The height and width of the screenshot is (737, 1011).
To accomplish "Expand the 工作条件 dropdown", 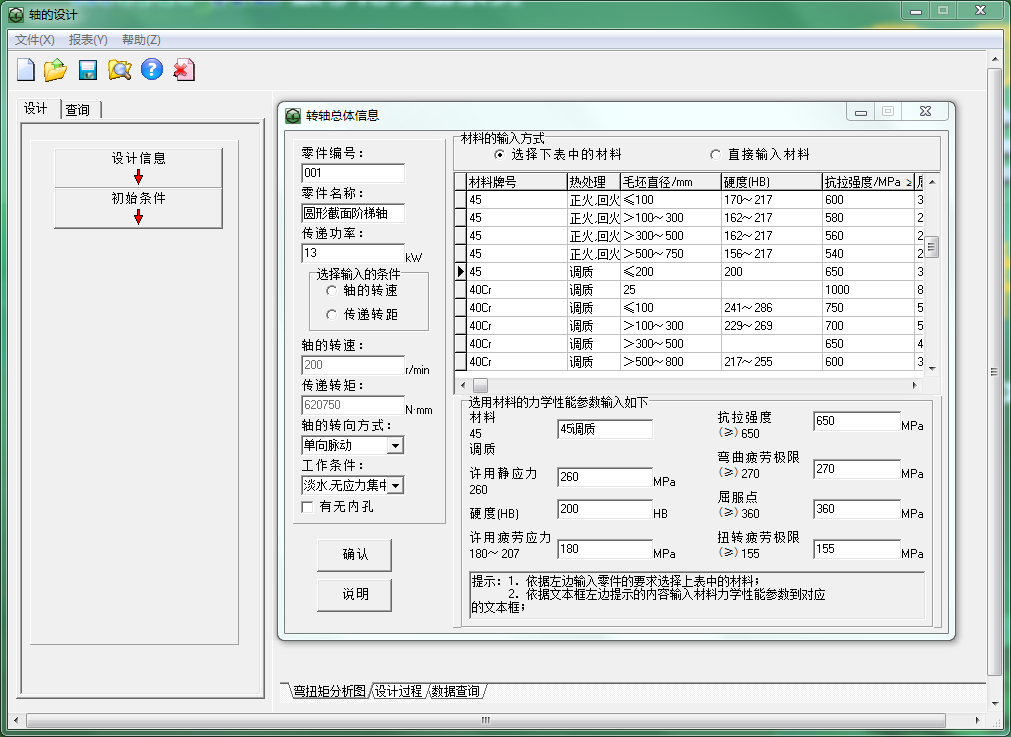I will [395, 486].
